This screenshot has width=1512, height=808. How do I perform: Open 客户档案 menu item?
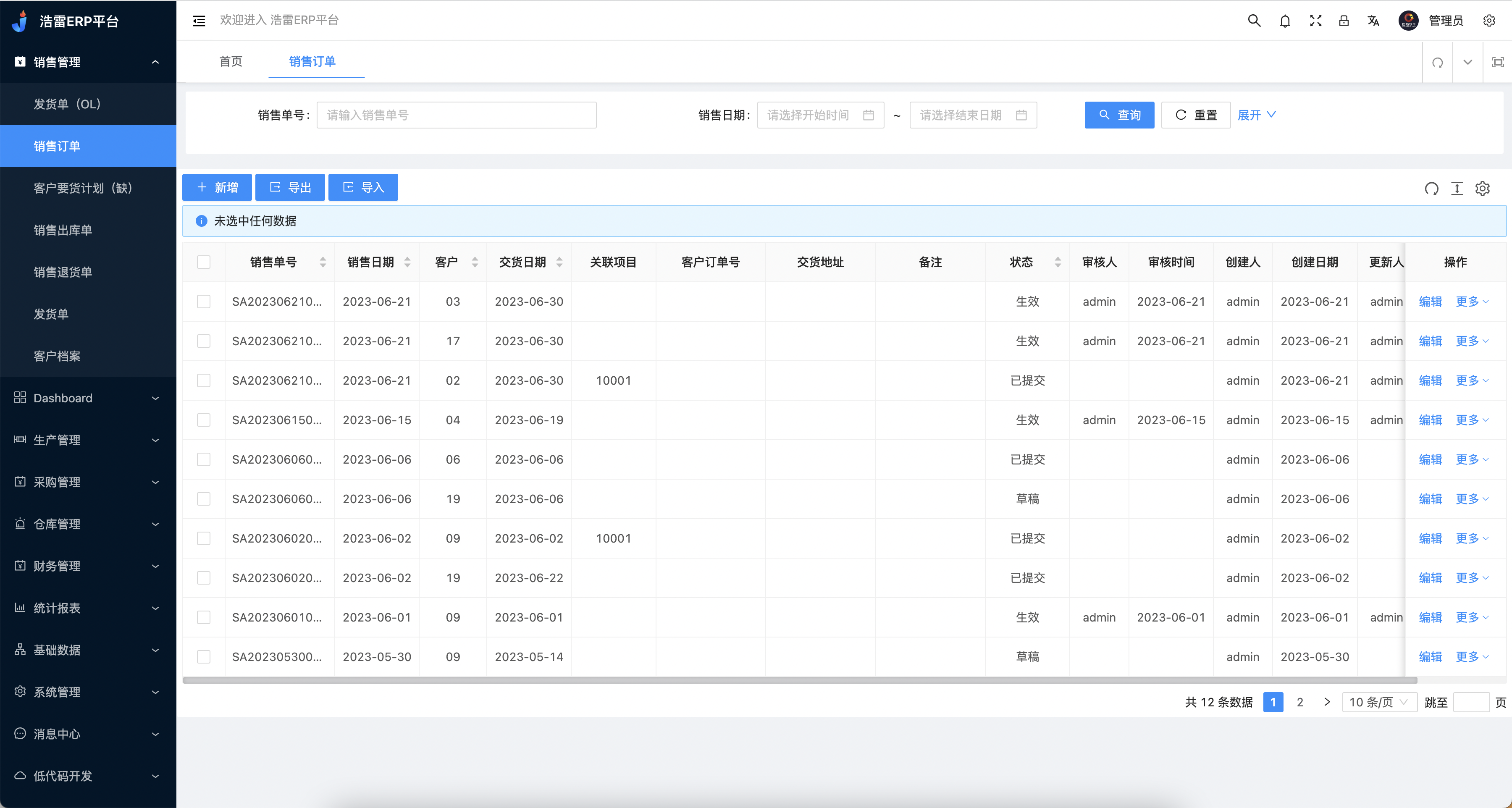point(88,356)
